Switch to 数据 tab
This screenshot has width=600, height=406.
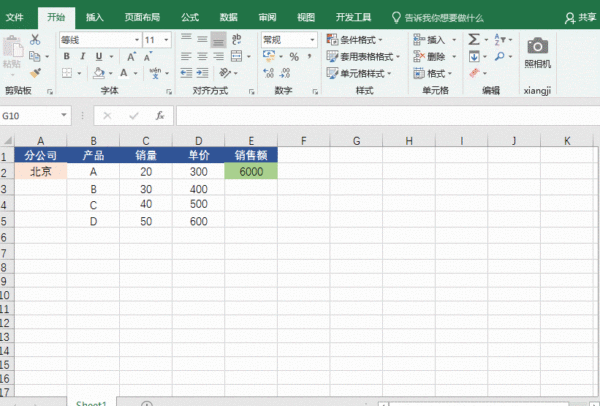click(228, 17)
